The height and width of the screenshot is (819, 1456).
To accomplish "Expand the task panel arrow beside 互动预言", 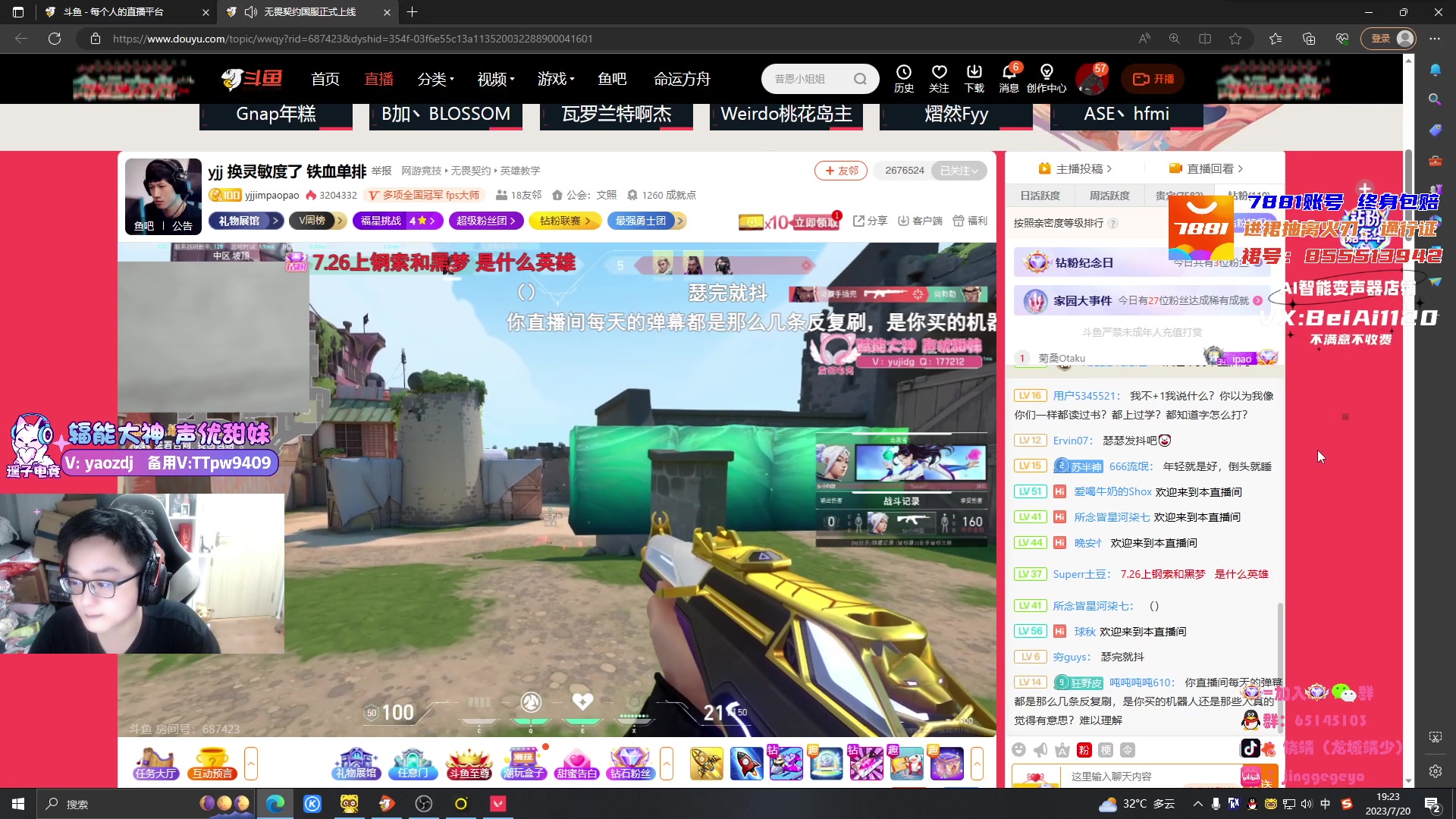I will pos(251,764).
